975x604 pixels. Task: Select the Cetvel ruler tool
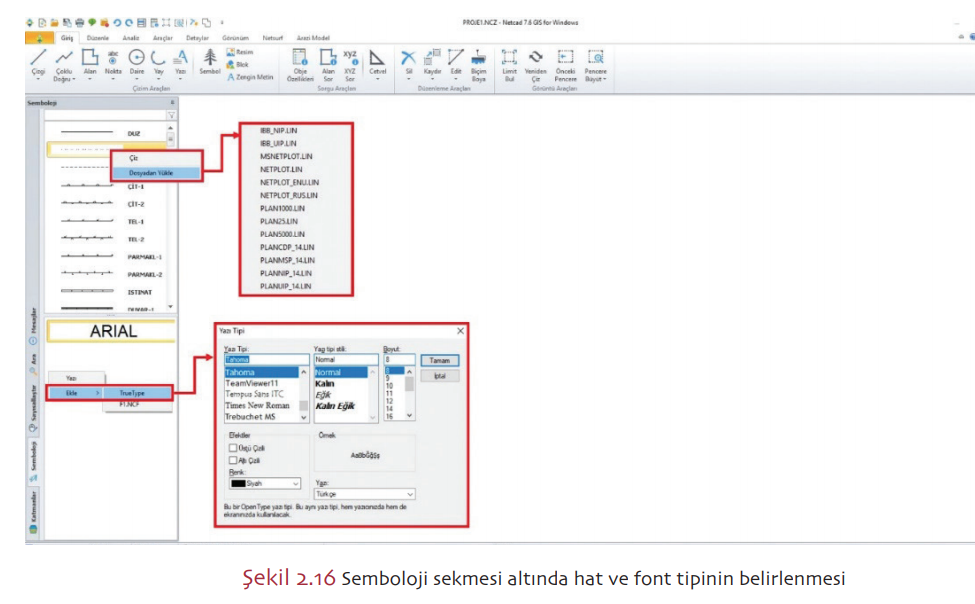coord(377,60)
